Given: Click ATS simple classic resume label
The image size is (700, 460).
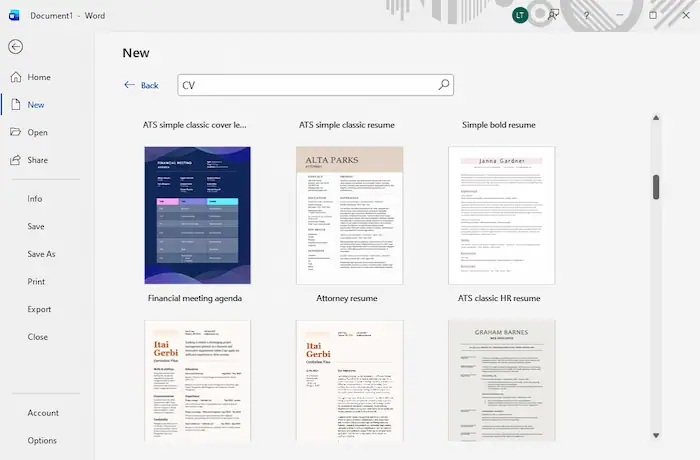Looking at the screenshot, I should pyautogui.click(x=347, y=125).
